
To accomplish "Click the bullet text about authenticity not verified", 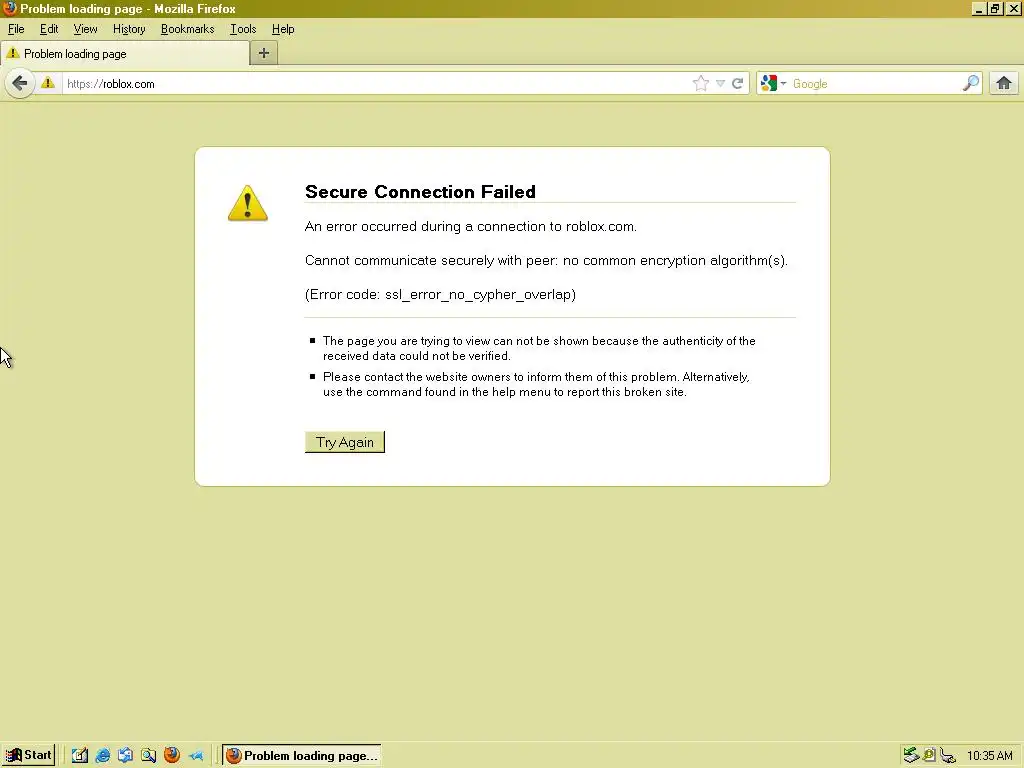I will 539,348.
